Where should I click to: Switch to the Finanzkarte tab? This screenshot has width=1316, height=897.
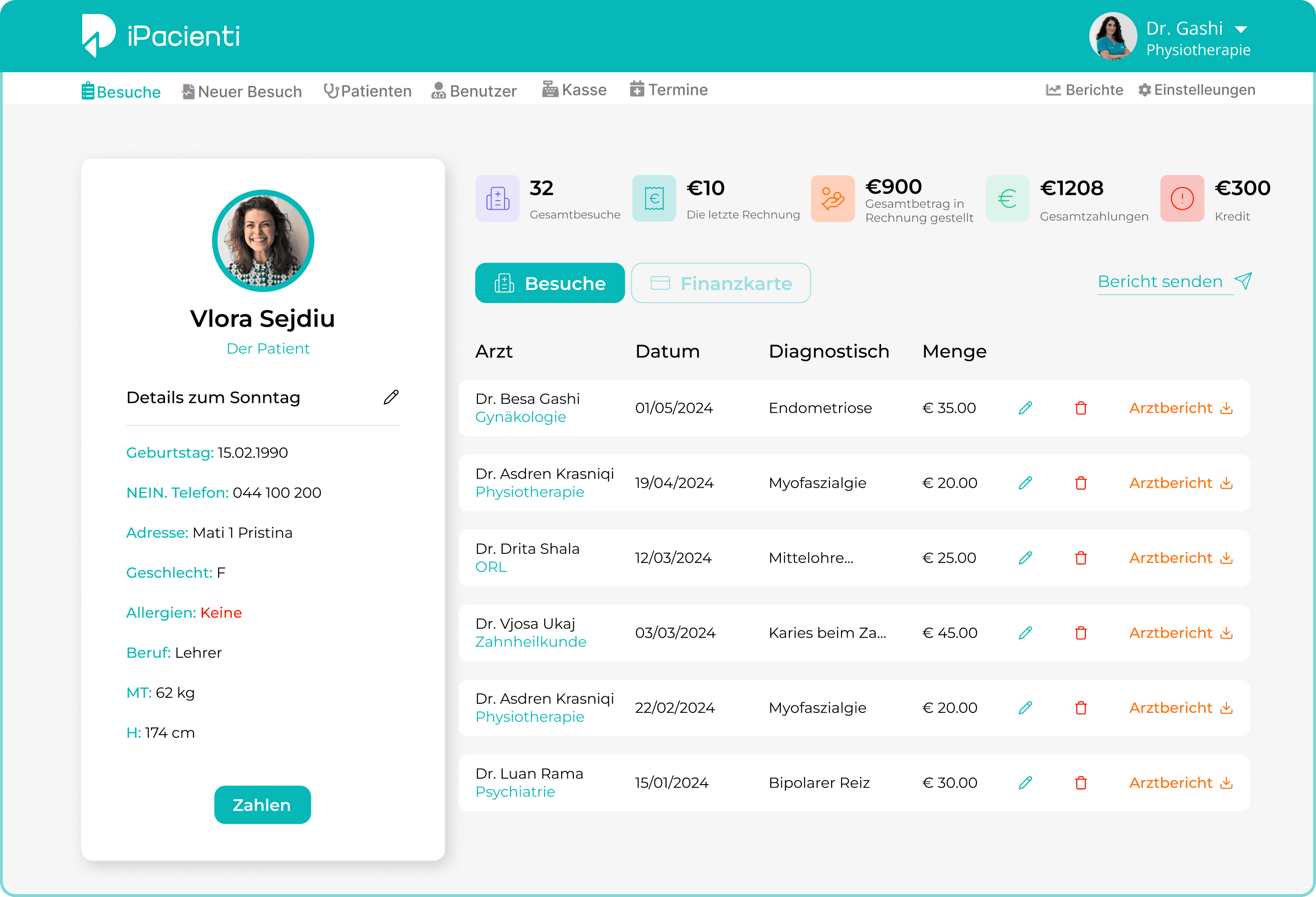coord(720,283)
